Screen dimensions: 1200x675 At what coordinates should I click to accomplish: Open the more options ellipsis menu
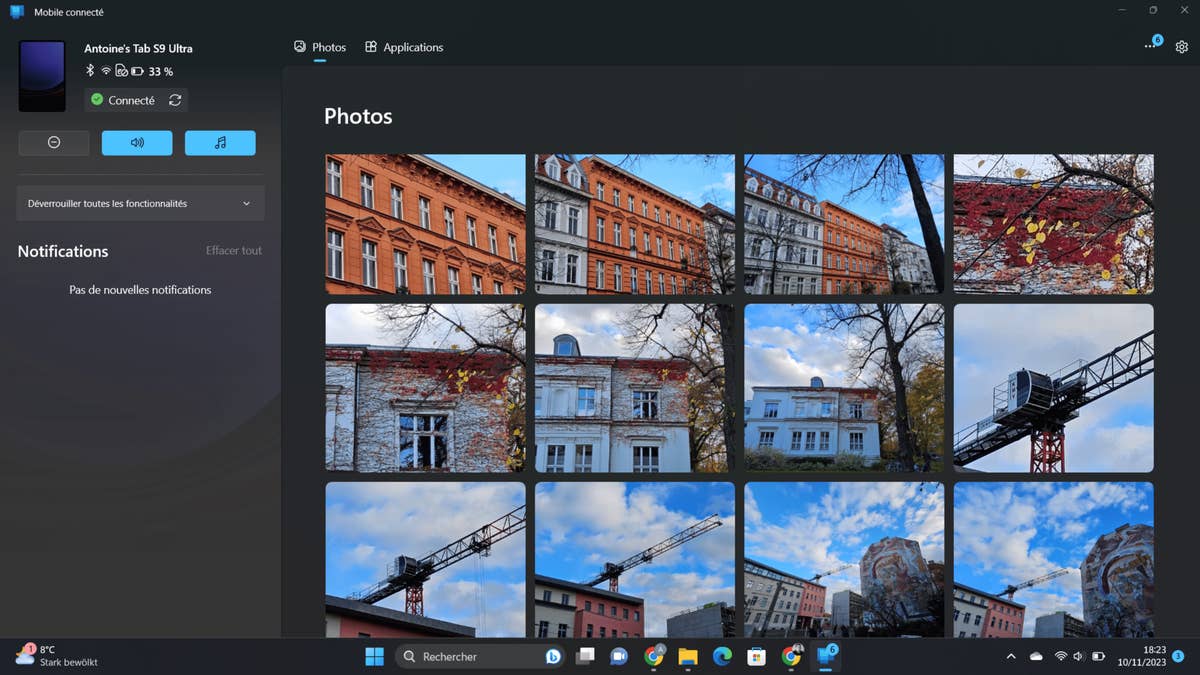1150,47
